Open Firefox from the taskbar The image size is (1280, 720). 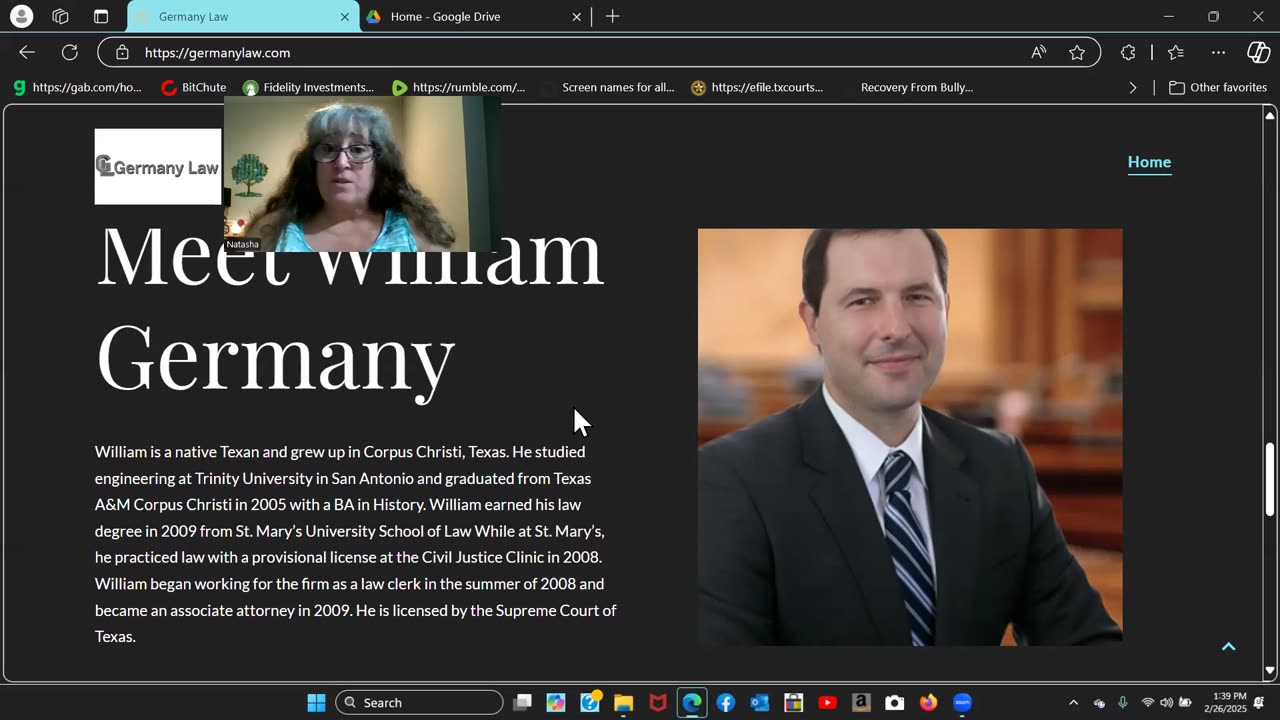929,702
